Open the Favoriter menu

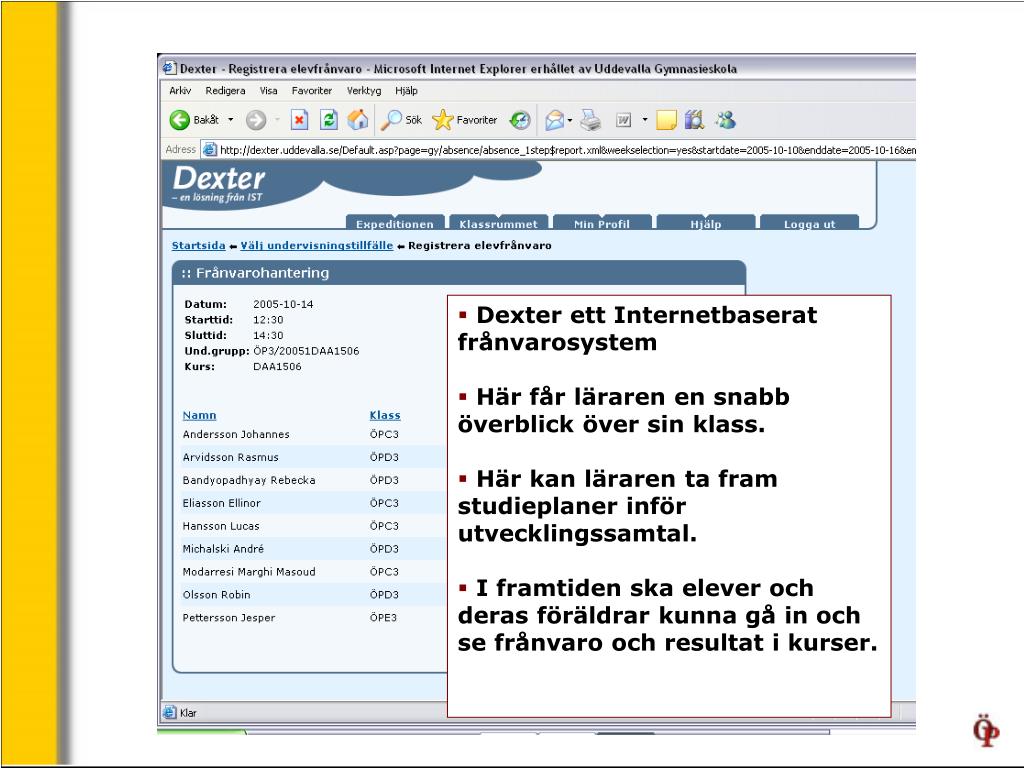click(x=312, y=91)
